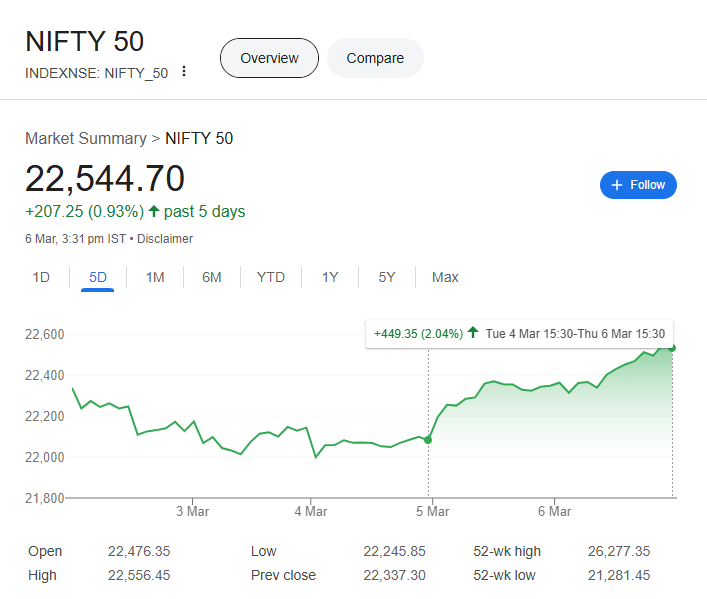Display the 5Y chart range
Viewport: 707px width, 599px height.
click(x=387, y=277)
